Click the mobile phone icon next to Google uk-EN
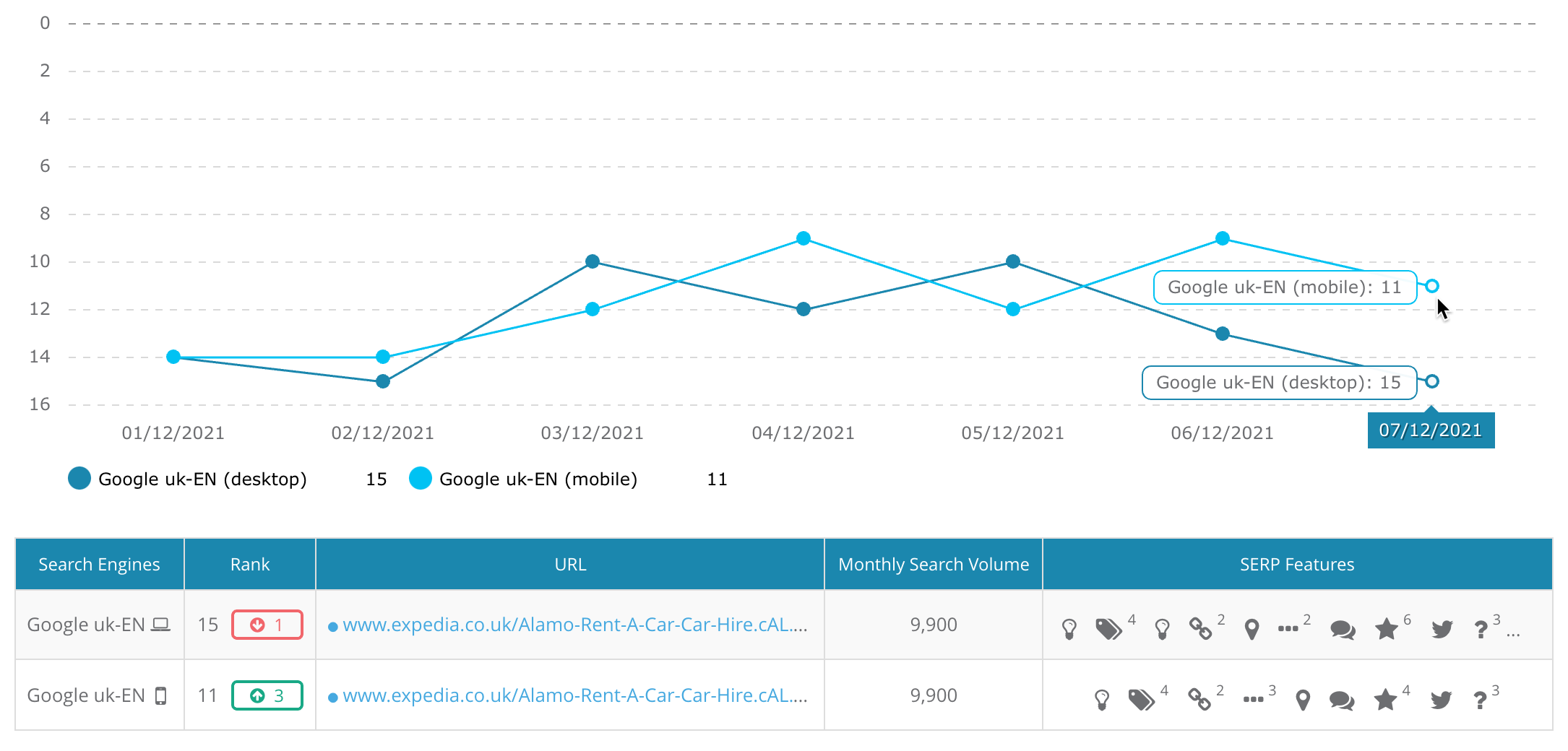 (x=160, y=695)
